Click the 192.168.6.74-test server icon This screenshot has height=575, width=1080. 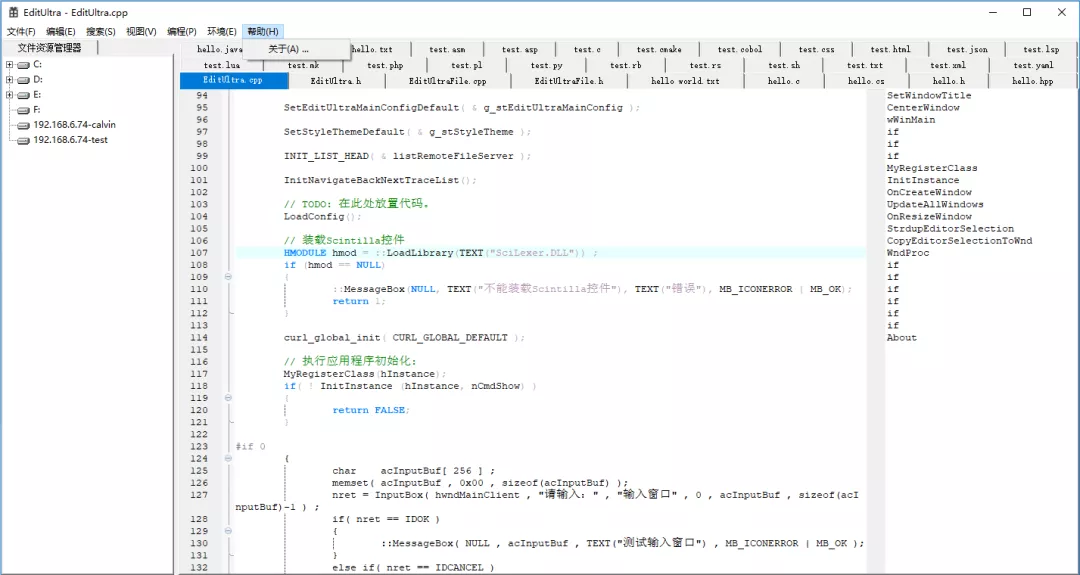(x=24, y=140)
